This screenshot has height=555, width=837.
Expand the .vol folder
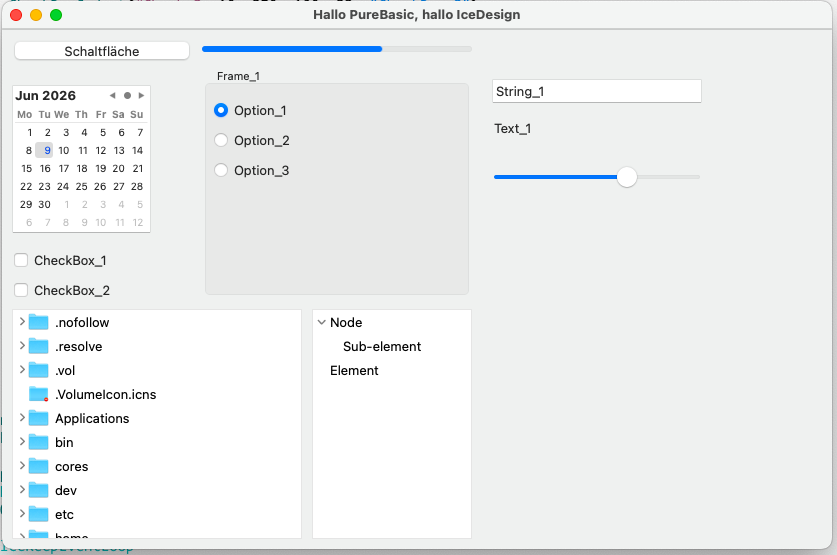pos(22,370)
